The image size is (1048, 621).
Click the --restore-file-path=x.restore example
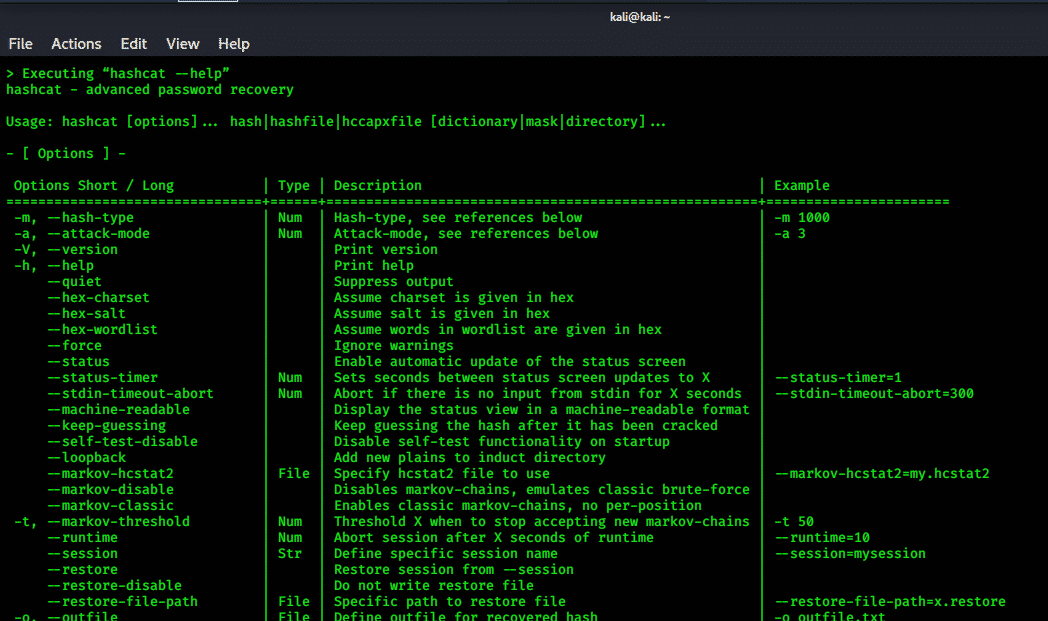point(890,602)
